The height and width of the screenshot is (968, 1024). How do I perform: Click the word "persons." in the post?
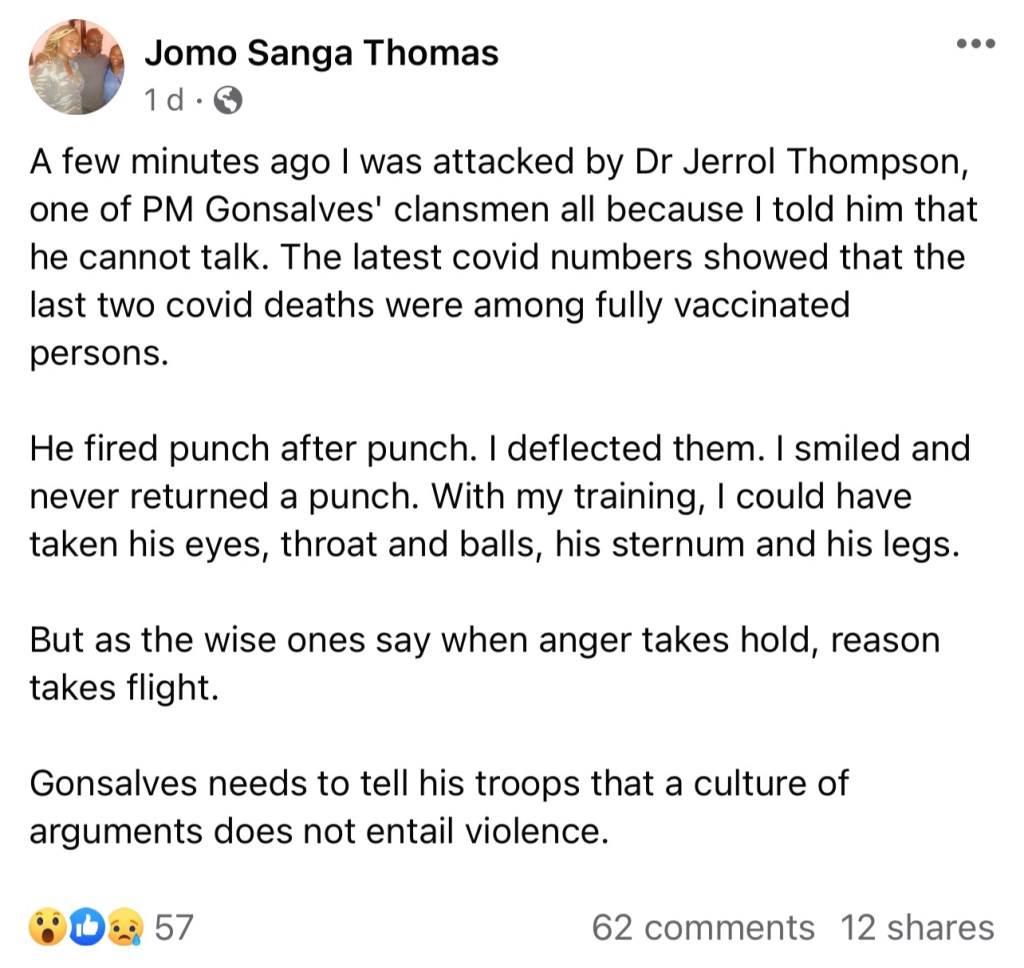pos(96,354)
